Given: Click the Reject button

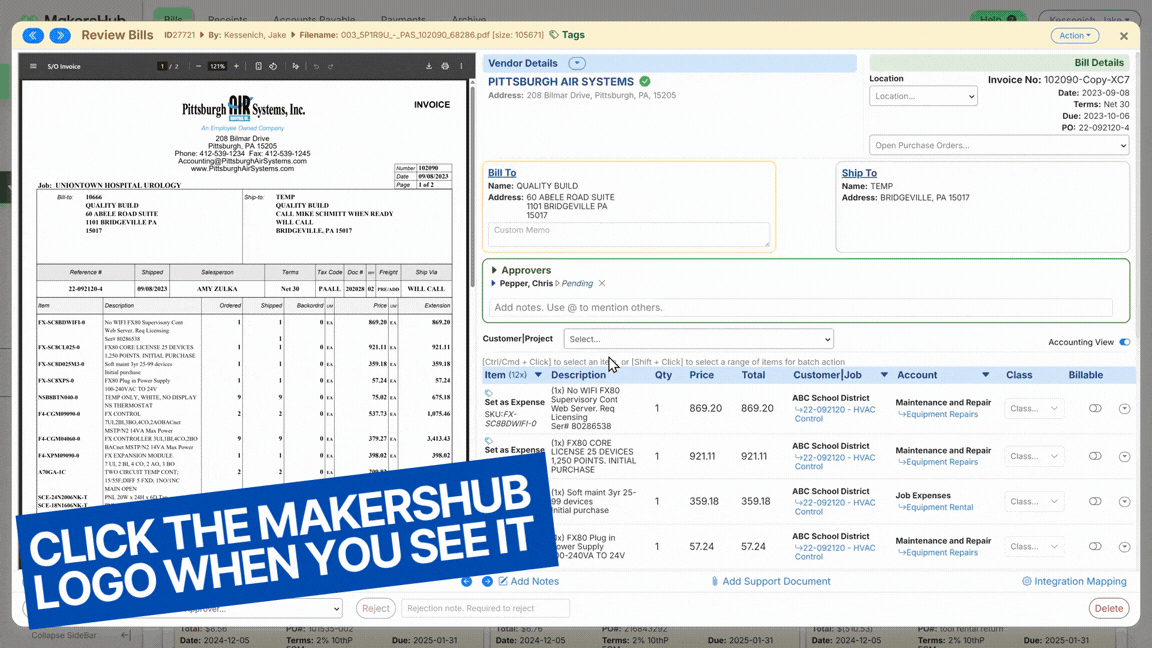Looking at the screenshot, I should tap(375, 608).
